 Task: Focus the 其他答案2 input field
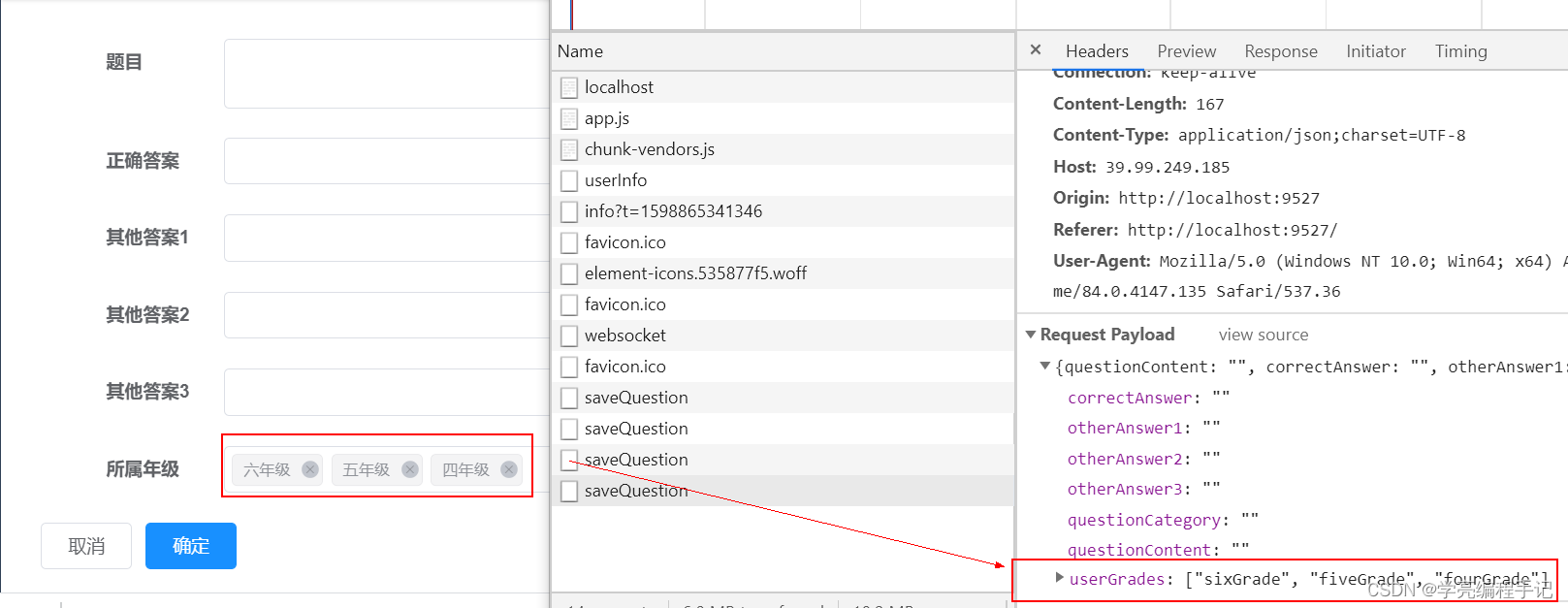(387, 315)
